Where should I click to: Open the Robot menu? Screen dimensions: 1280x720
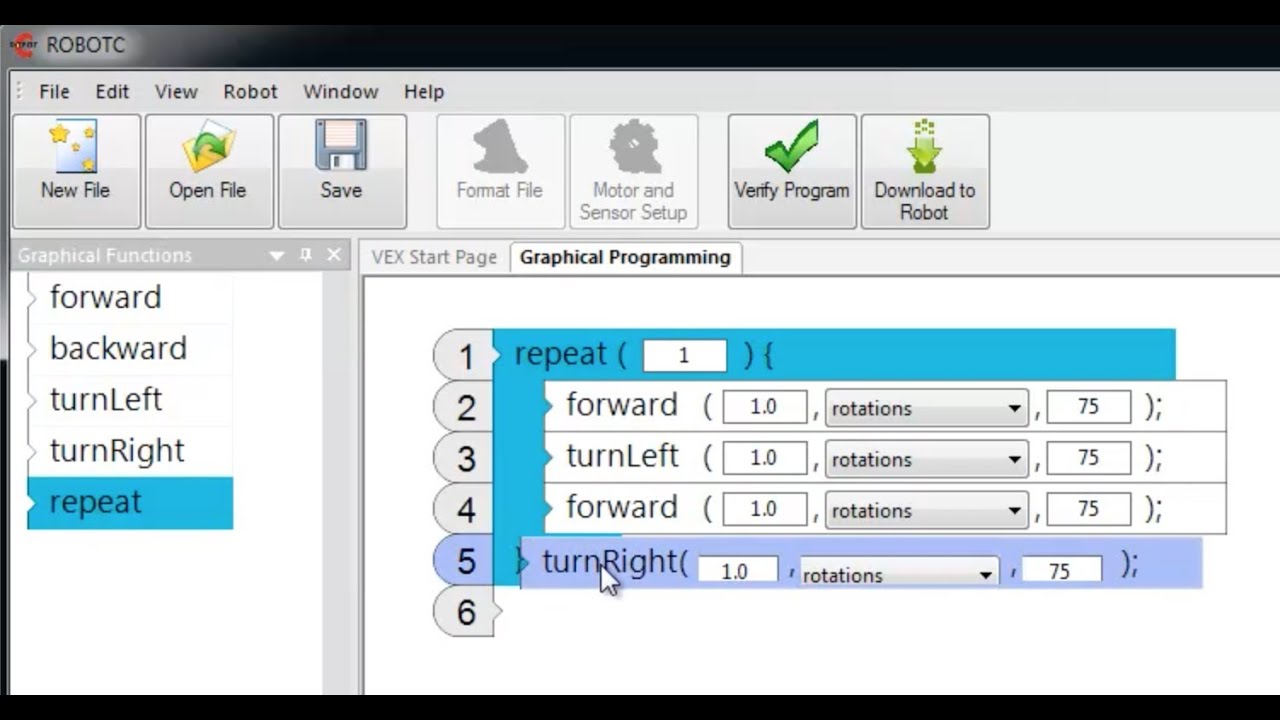coord(250,91)
